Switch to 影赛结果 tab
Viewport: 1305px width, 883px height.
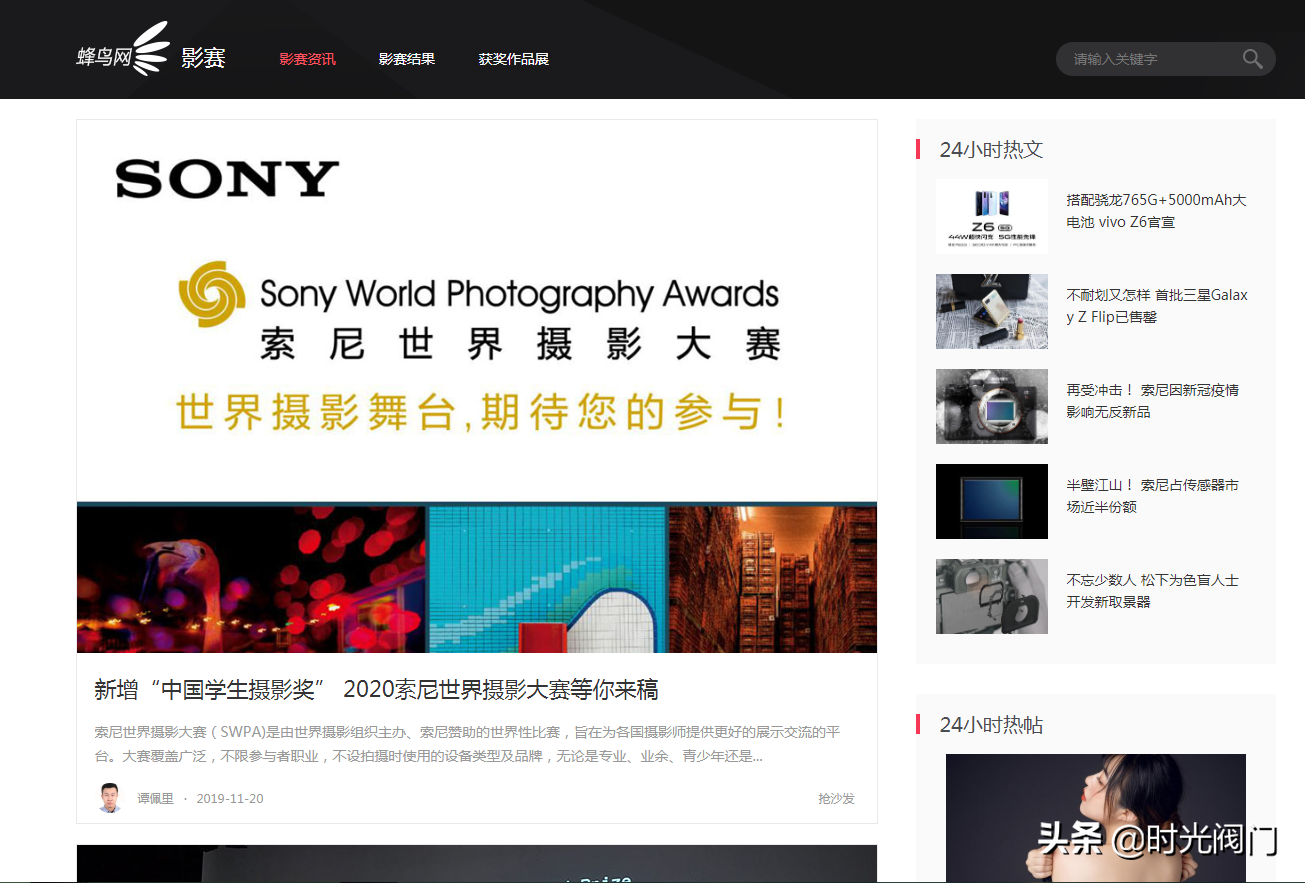click(407, 59)
